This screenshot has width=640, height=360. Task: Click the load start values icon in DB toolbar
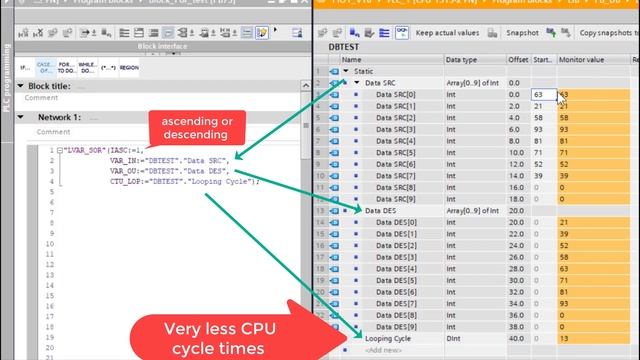[x=369, y=33]
